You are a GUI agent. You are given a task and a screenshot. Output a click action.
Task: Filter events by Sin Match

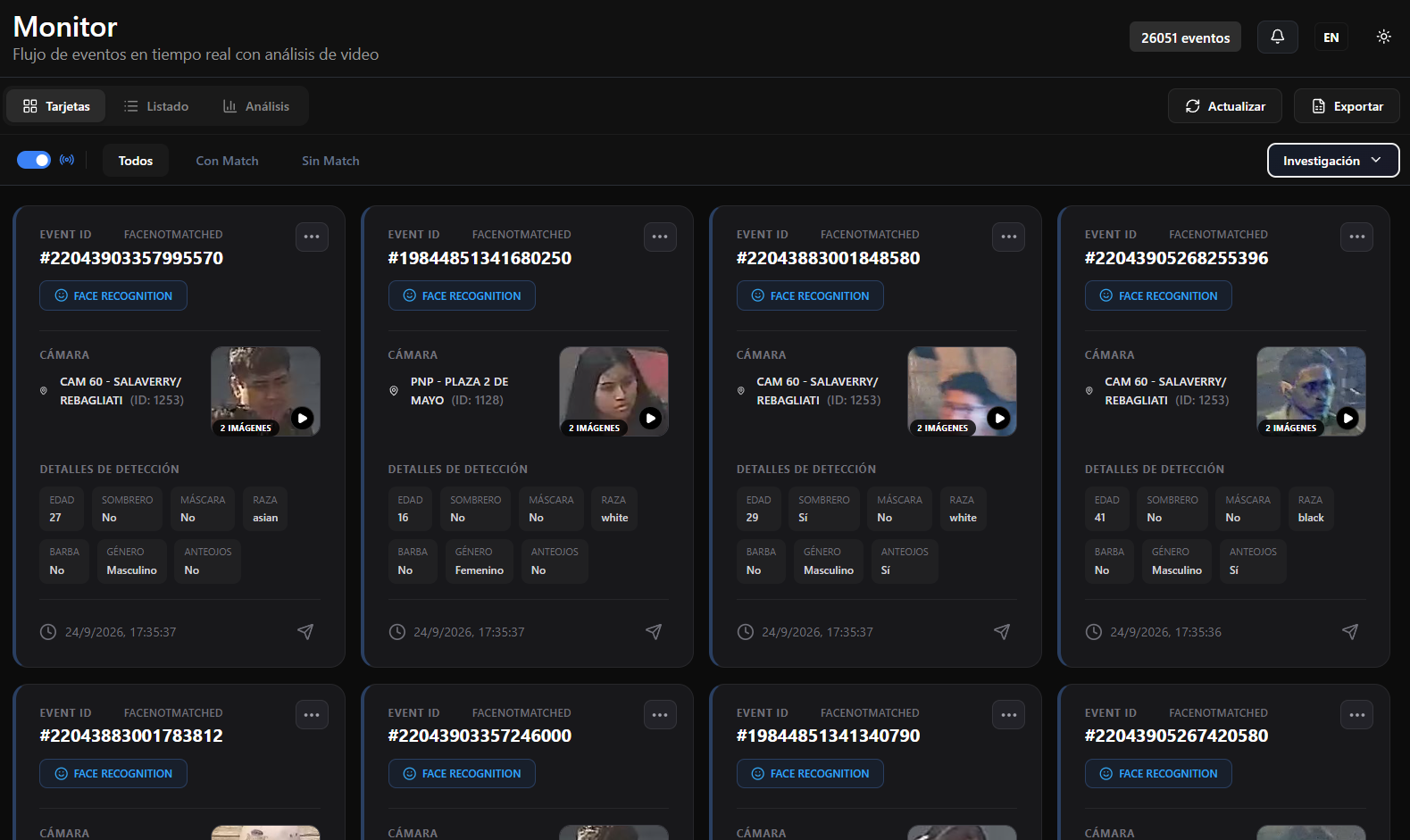click(330, 161)
